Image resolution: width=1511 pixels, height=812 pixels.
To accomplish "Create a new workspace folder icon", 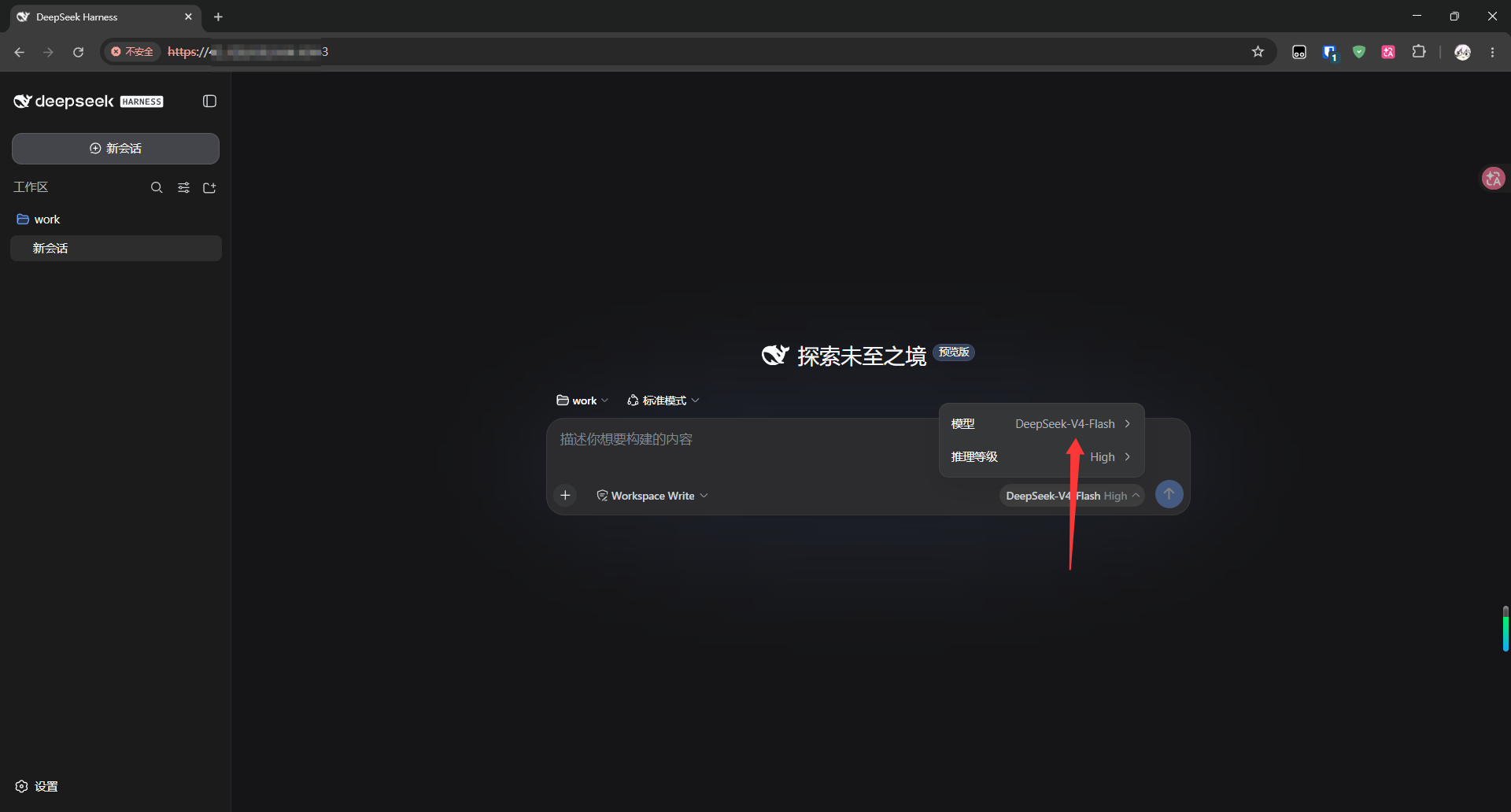I will [x=209, y=187].
